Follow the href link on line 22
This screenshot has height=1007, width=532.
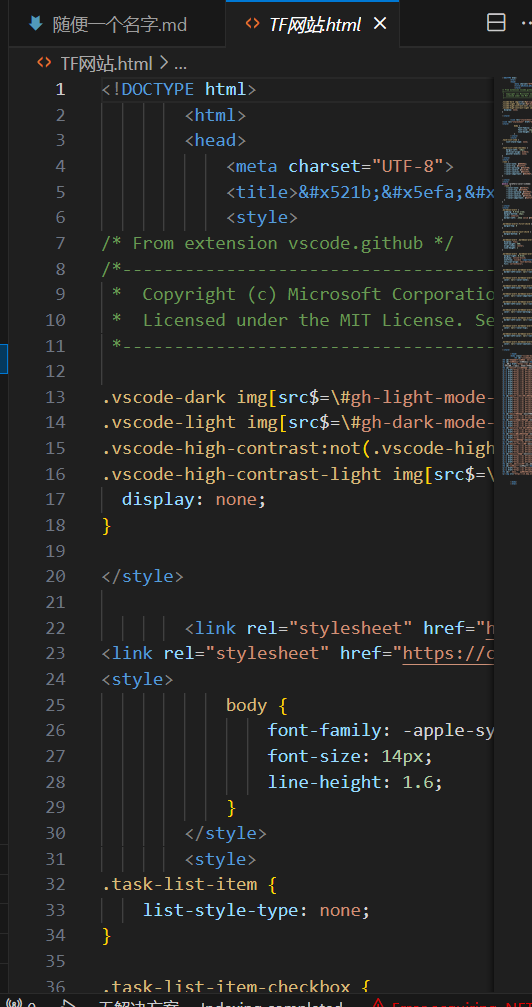pos(490,628)
